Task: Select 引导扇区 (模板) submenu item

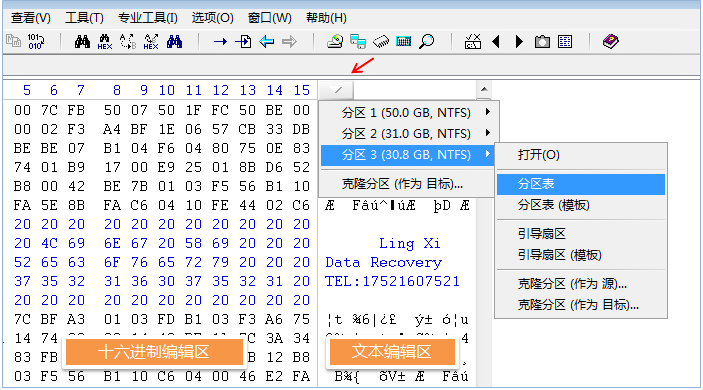Action: click(x=581, y=255)
